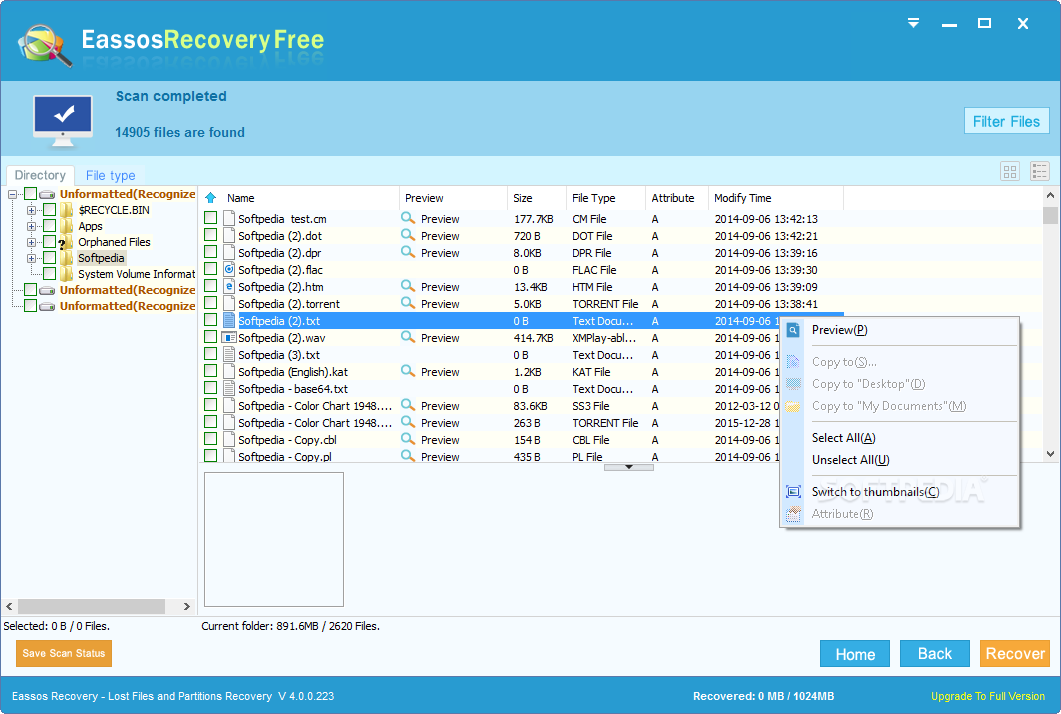Expand the $RECYCLE.BIN tree node
This screenshot has height=714, width=1061.
[x=31, y=210]
